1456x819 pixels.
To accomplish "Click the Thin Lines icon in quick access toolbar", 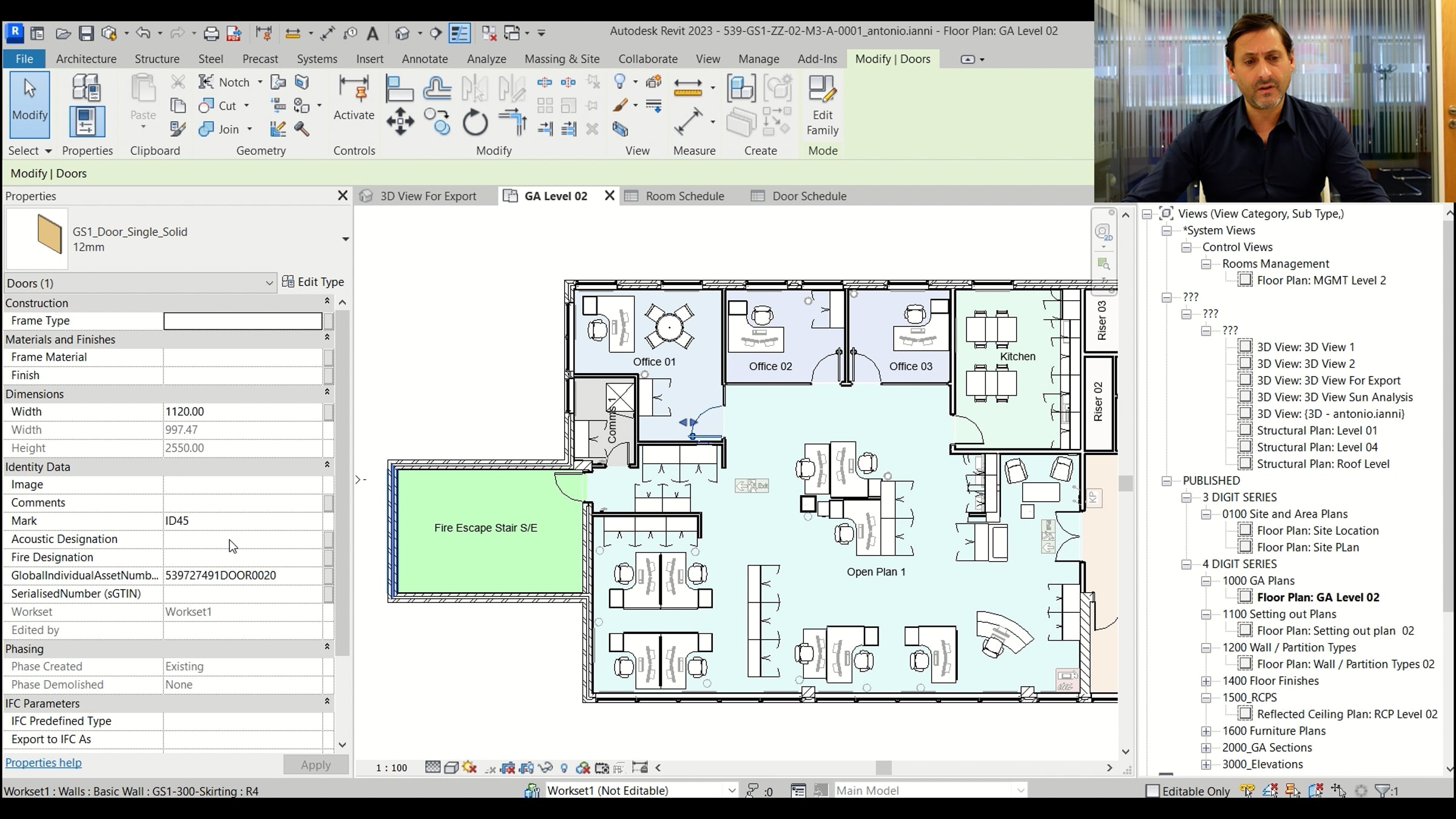I will tap(459, 33).
